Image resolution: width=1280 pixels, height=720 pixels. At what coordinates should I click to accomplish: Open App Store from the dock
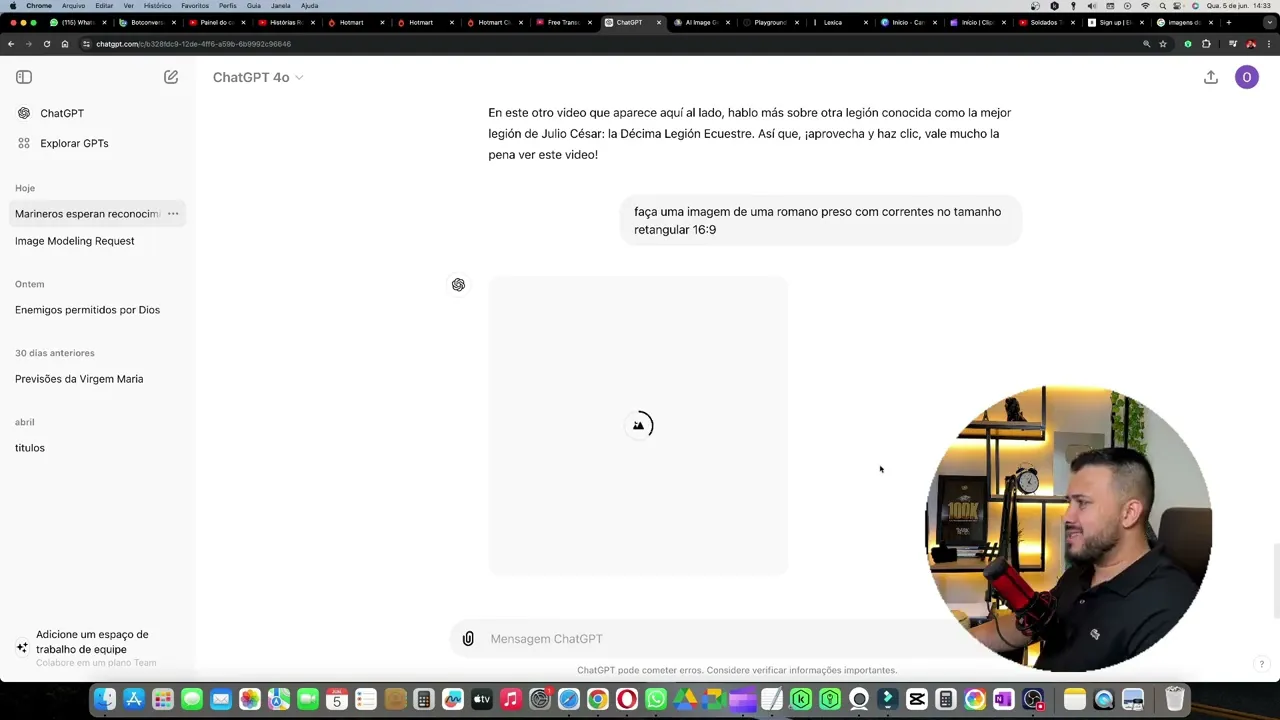coord(134,699)
